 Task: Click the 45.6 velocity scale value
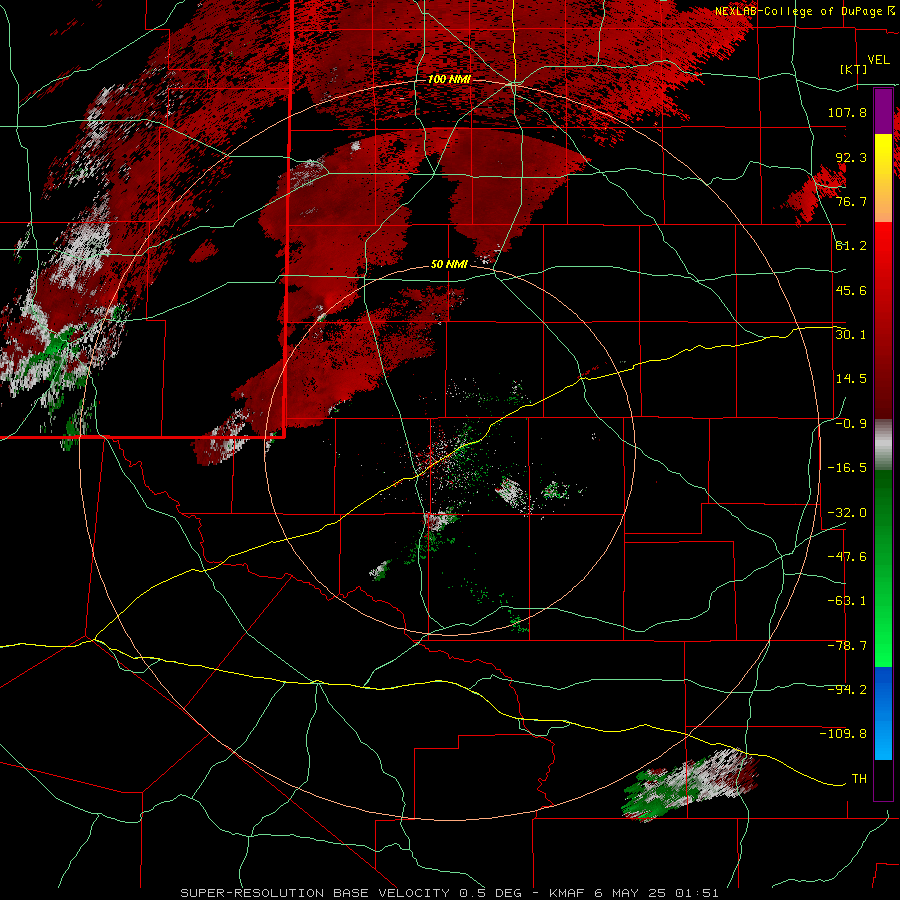[x=851, y=290]
